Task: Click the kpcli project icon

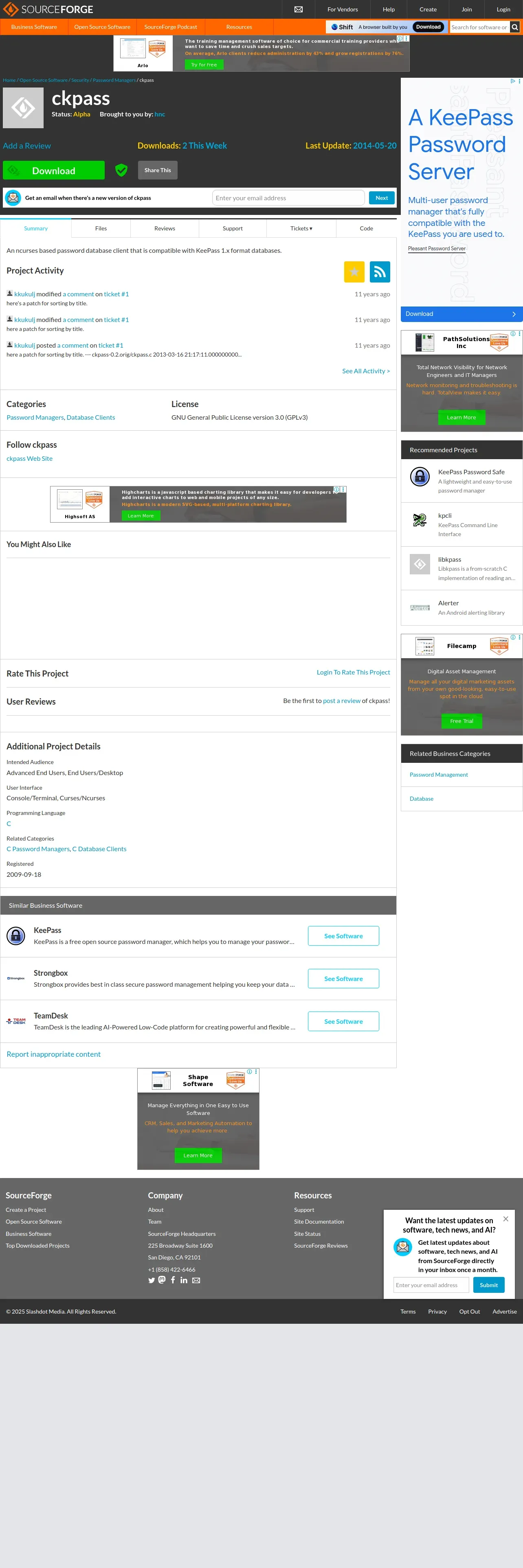Action: [420, 520]
